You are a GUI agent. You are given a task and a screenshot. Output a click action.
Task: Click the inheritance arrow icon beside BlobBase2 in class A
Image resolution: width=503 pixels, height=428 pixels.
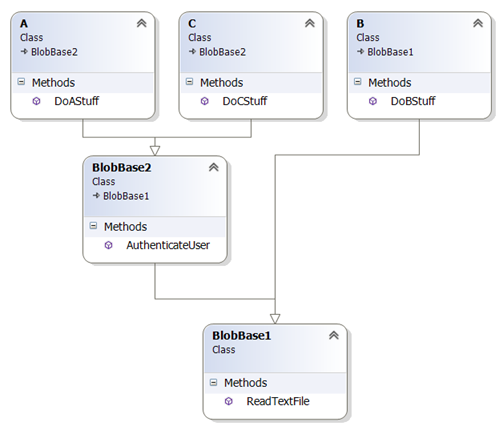[x=24, y=52]
